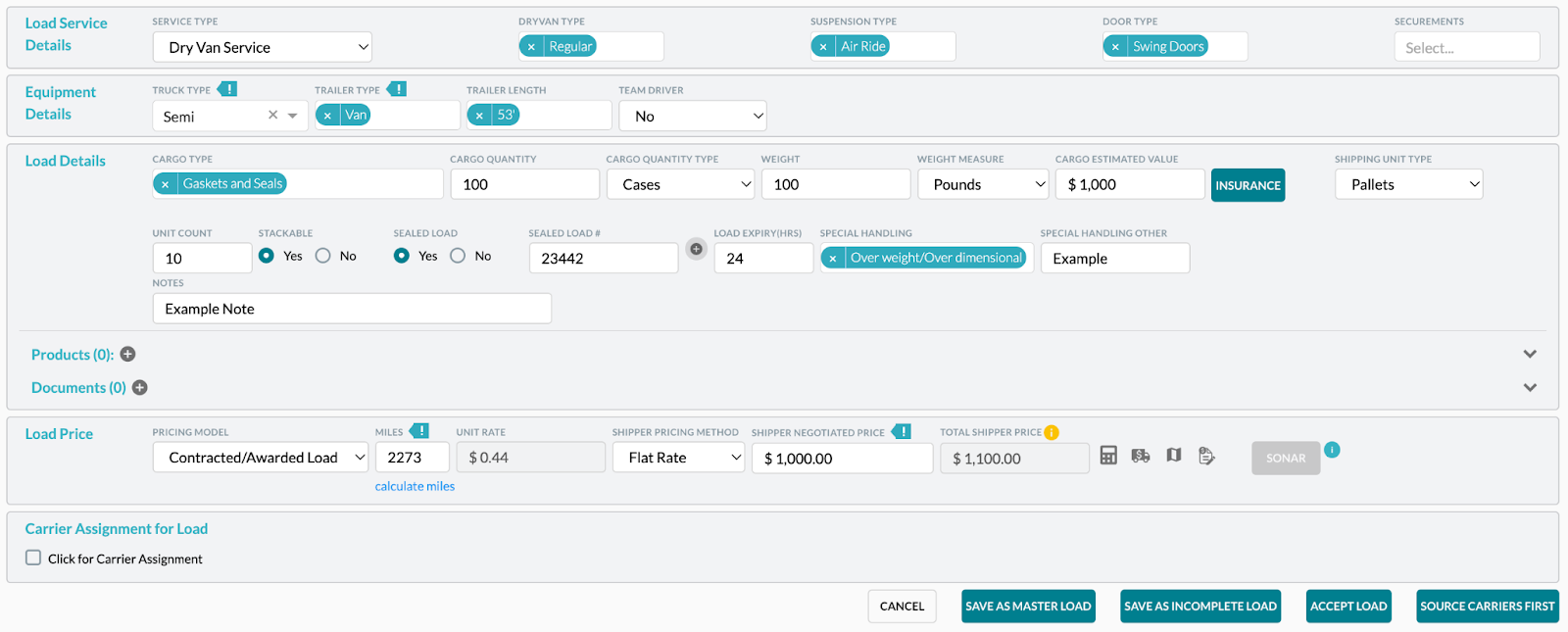The width and height of the screenshot is (1568, 632).
Task: Click the Unit Rate field
Action: click(531, 458)
